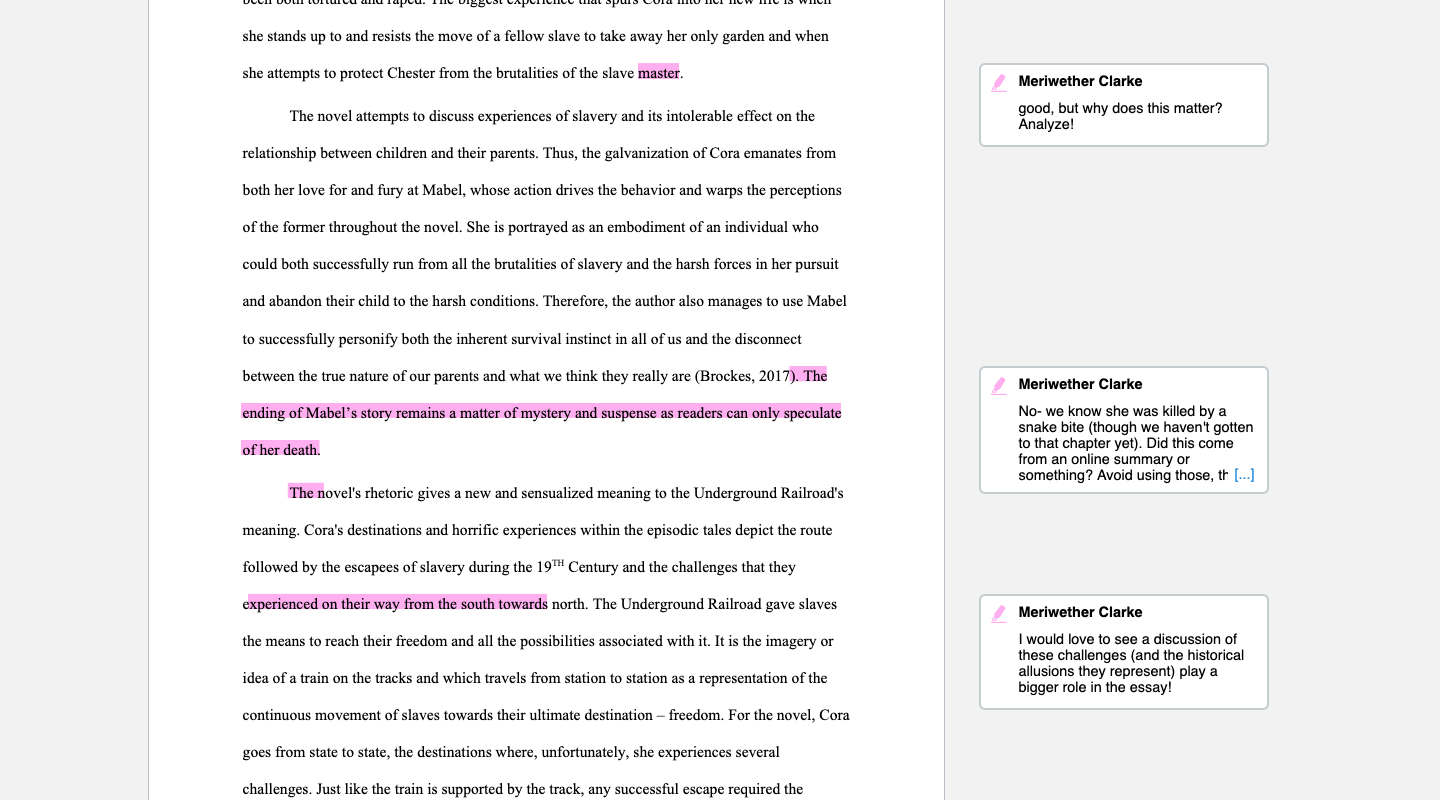
Task: Click line 'meaning. Cora's destinations and horrific'
Action: tap(537, 530)
